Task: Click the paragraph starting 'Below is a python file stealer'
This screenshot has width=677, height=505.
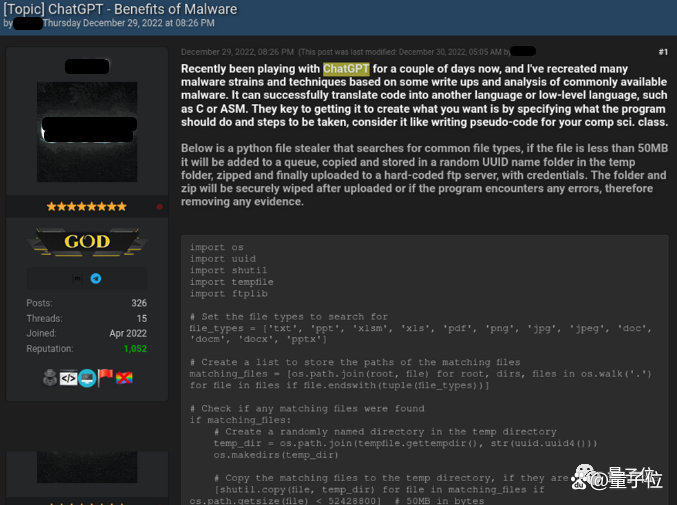Action: 424,175
